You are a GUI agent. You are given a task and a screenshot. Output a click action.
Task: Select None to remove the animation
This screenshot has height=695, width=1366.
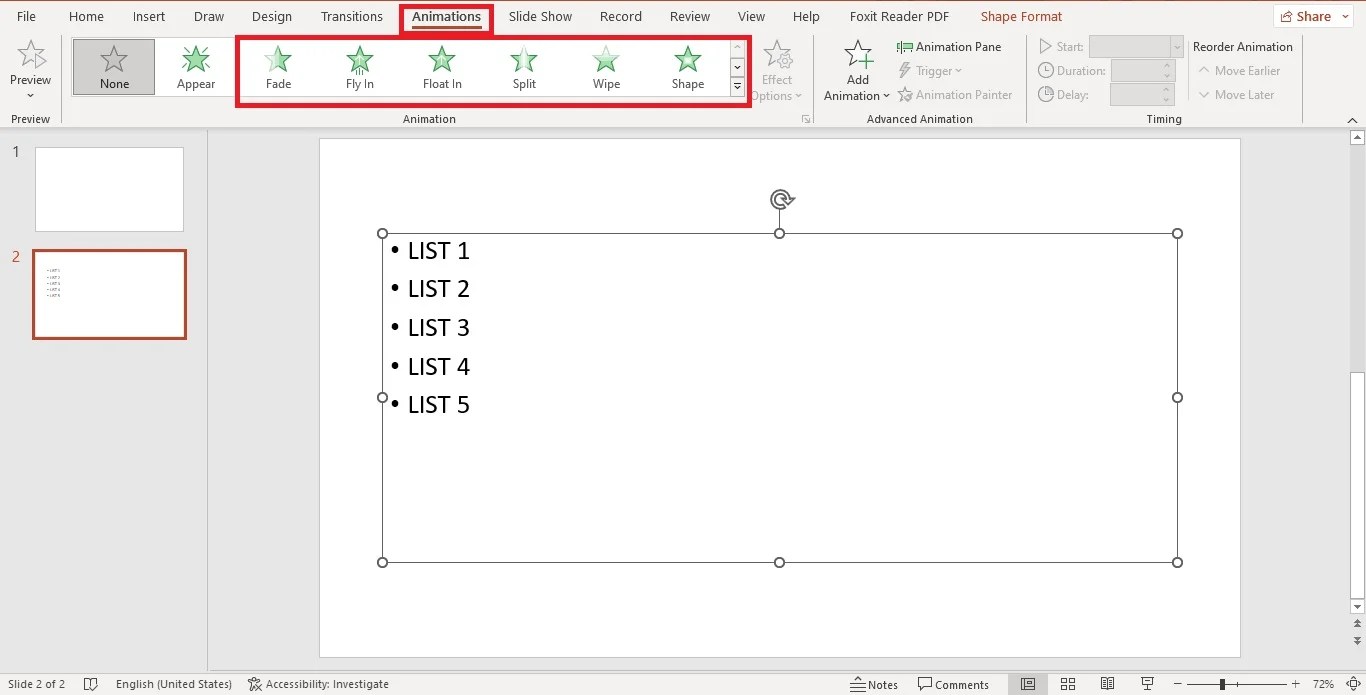[112, 66]
